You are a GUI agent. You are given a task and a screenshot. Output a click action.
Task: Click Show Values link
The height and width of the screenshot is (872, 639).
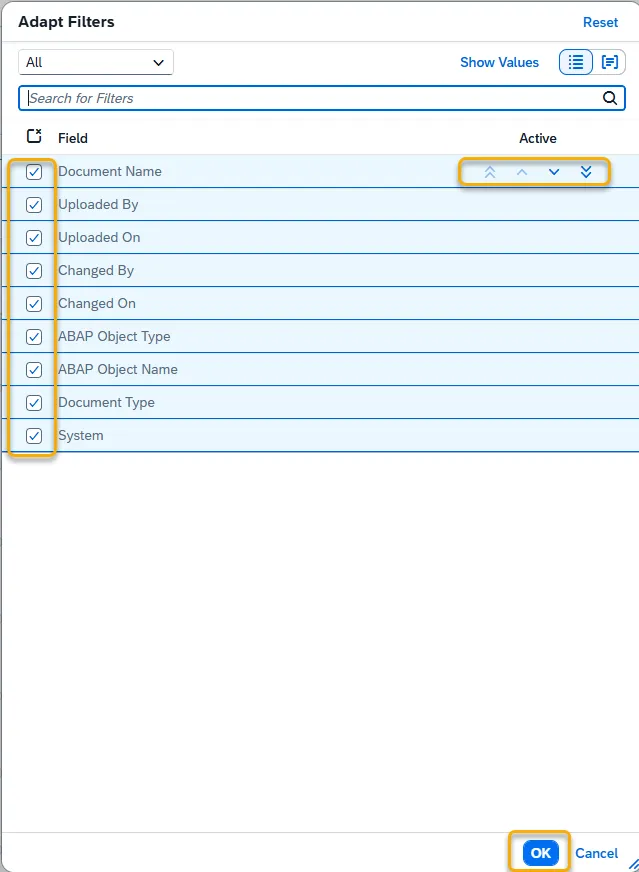(499, 62)
